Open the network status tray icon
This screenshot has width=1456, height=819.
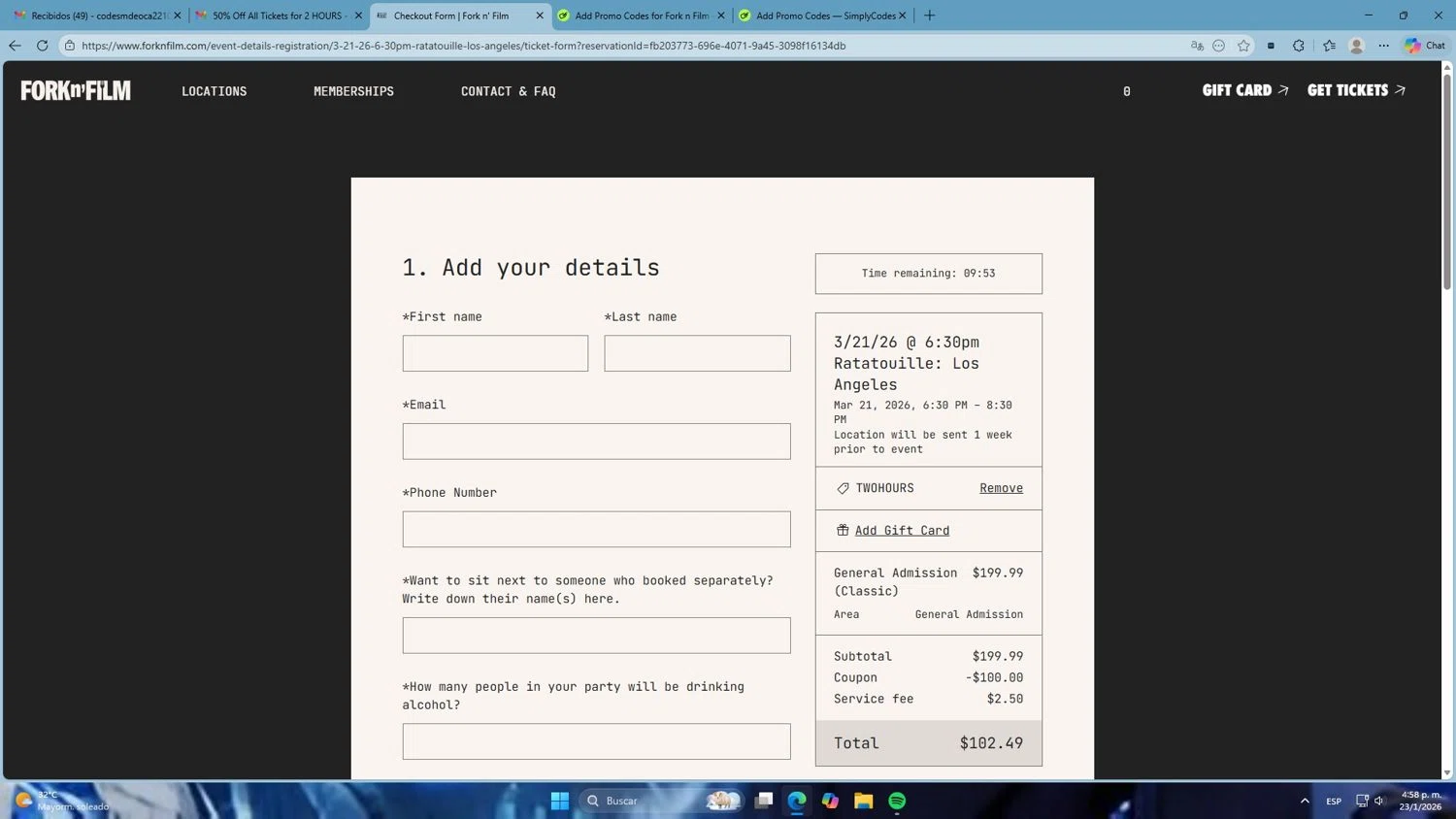tap(1362, 801)
